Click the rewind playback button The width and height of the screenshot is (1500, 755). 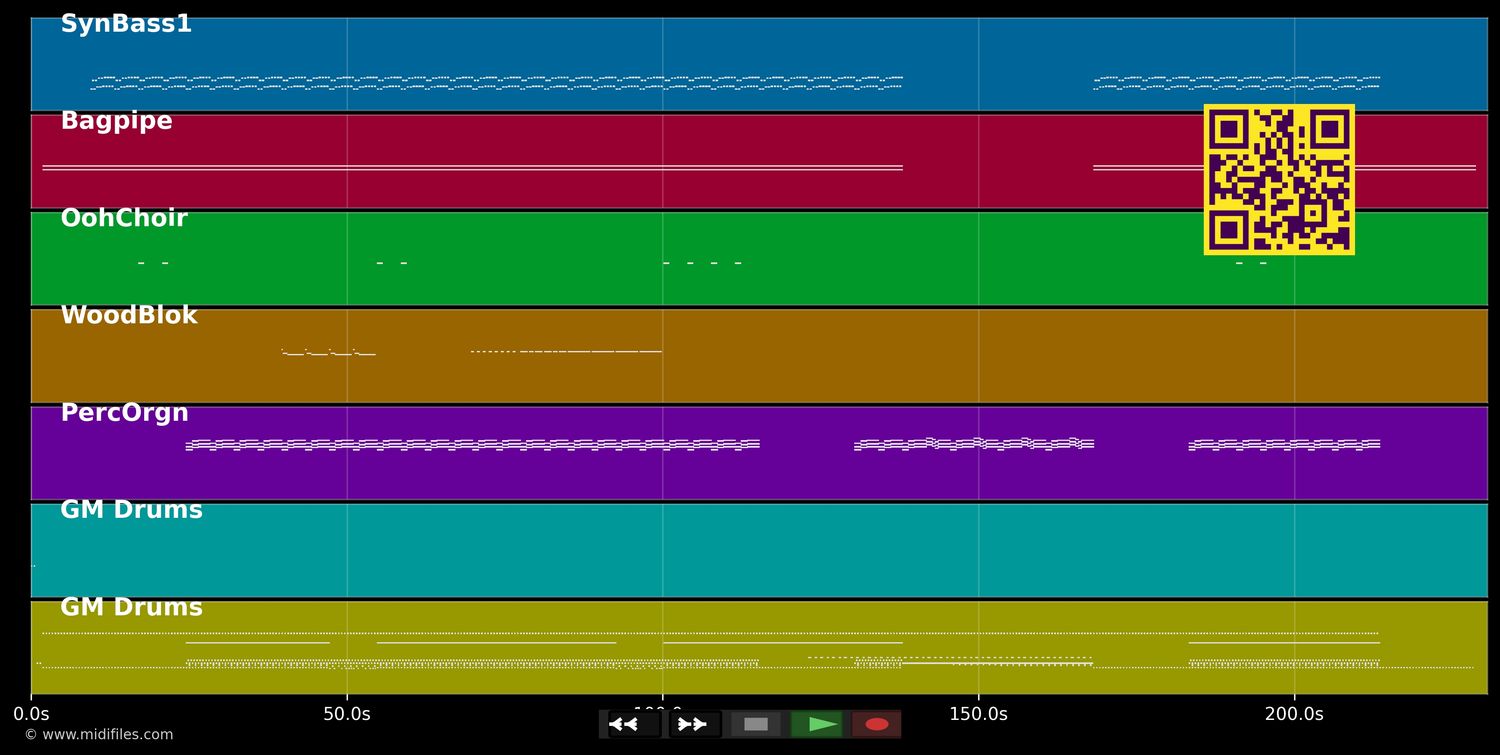coord(635,724)
